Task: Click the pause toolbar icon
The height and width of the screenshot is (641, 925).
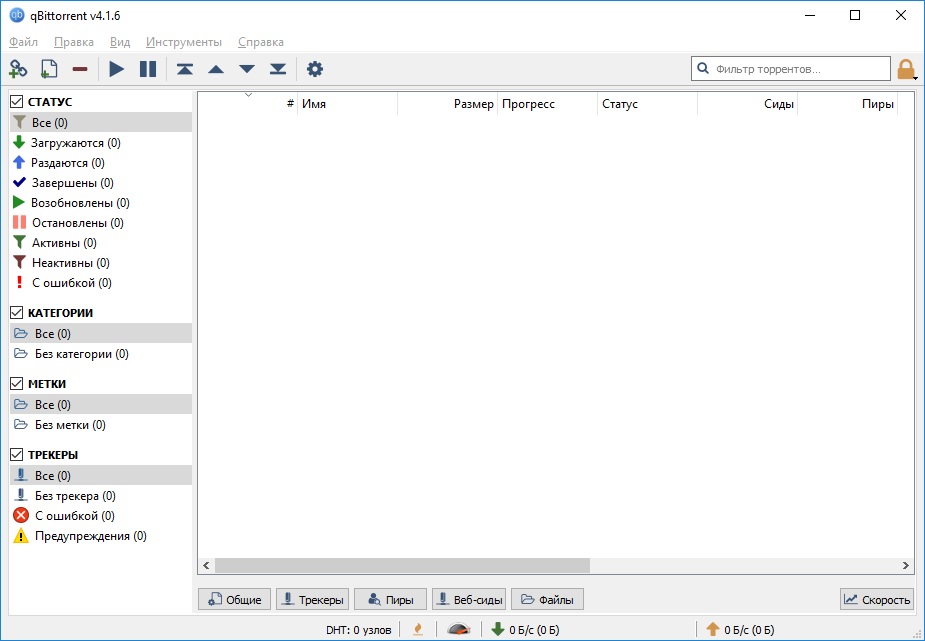Action: [147, 69]
